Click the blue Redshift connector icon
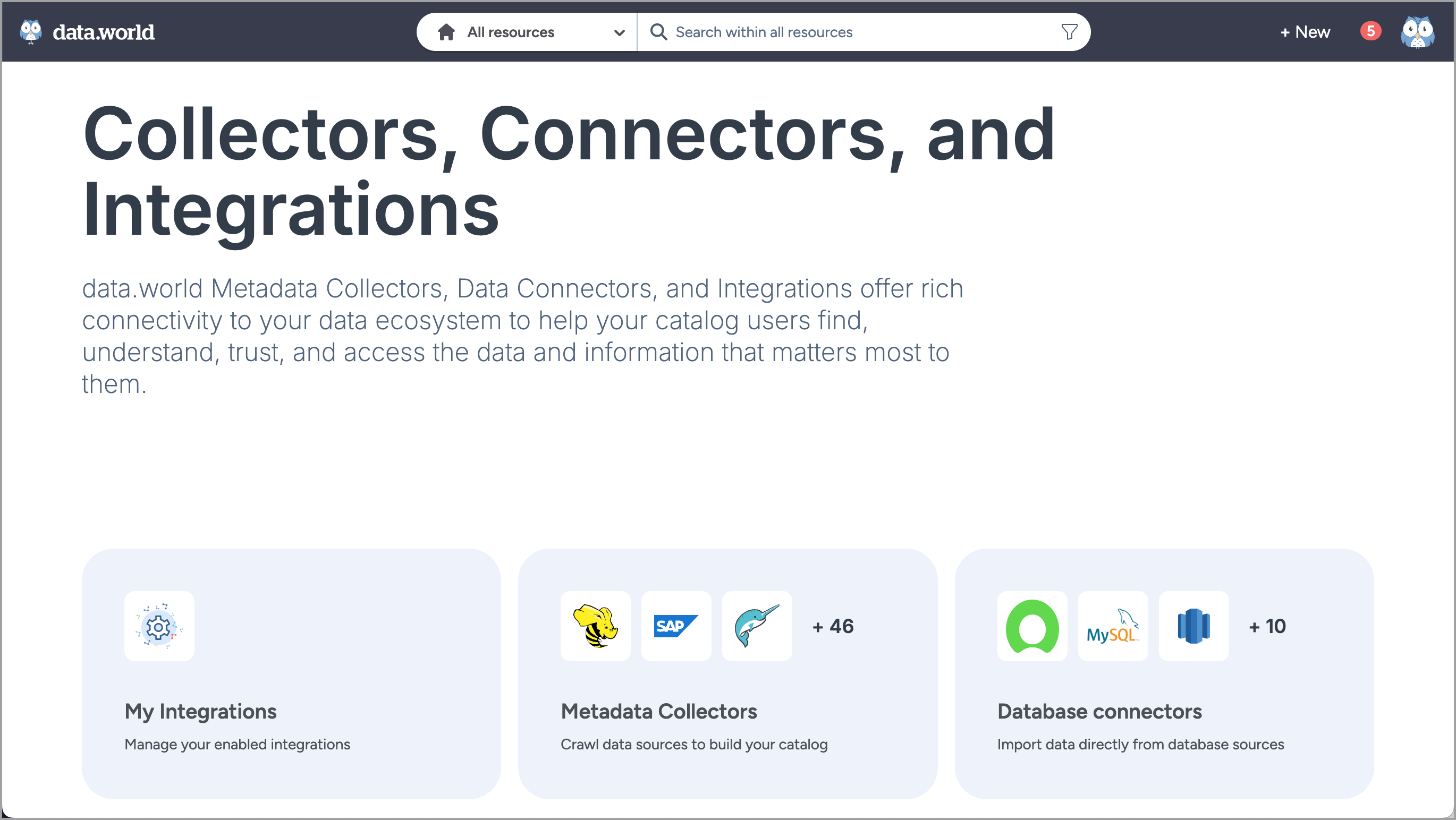Viewport: 1456px width, 820px height. tap(1193, 626)
